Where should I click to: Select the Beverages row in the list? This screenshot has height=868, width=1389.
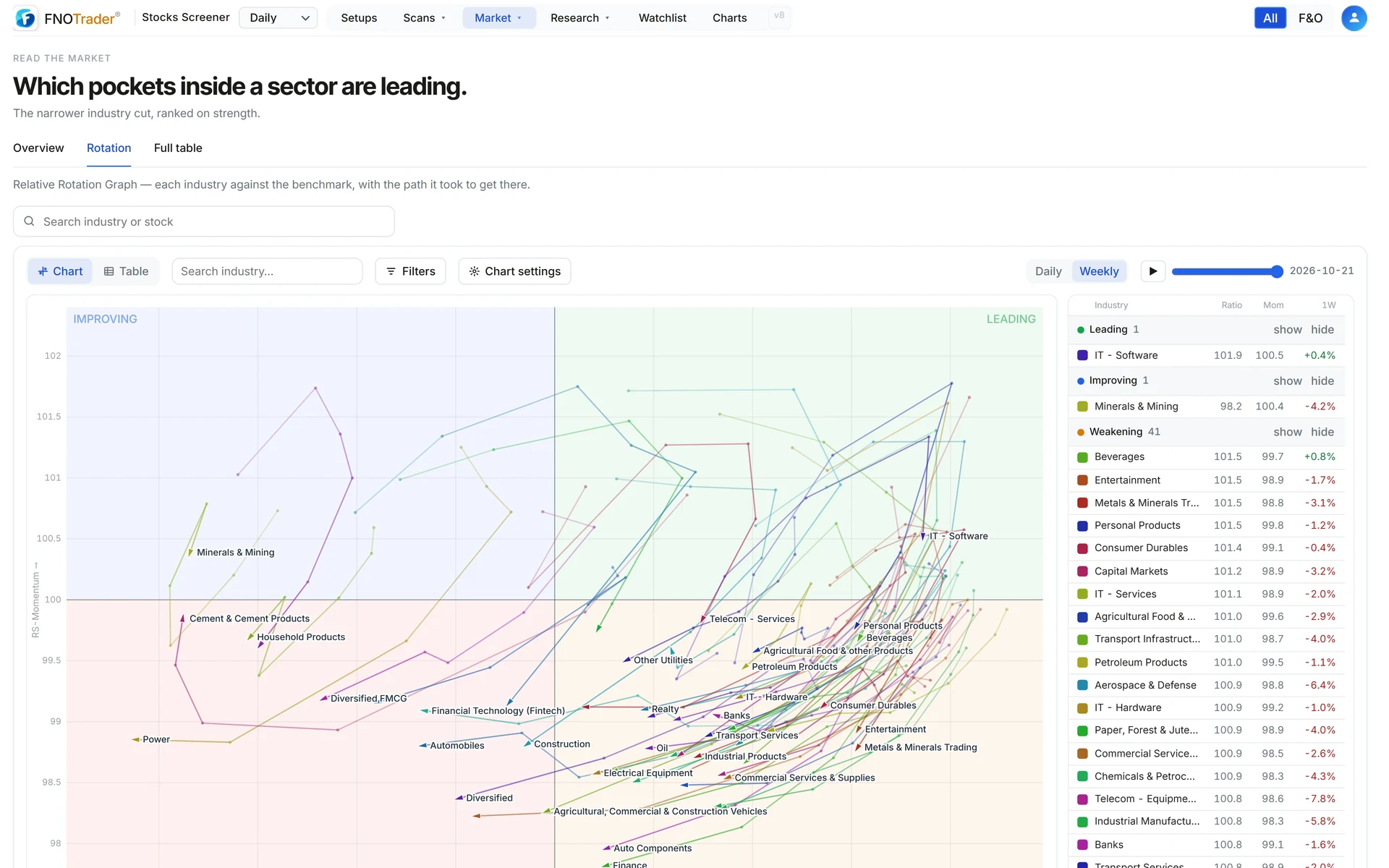point(1206,457)
